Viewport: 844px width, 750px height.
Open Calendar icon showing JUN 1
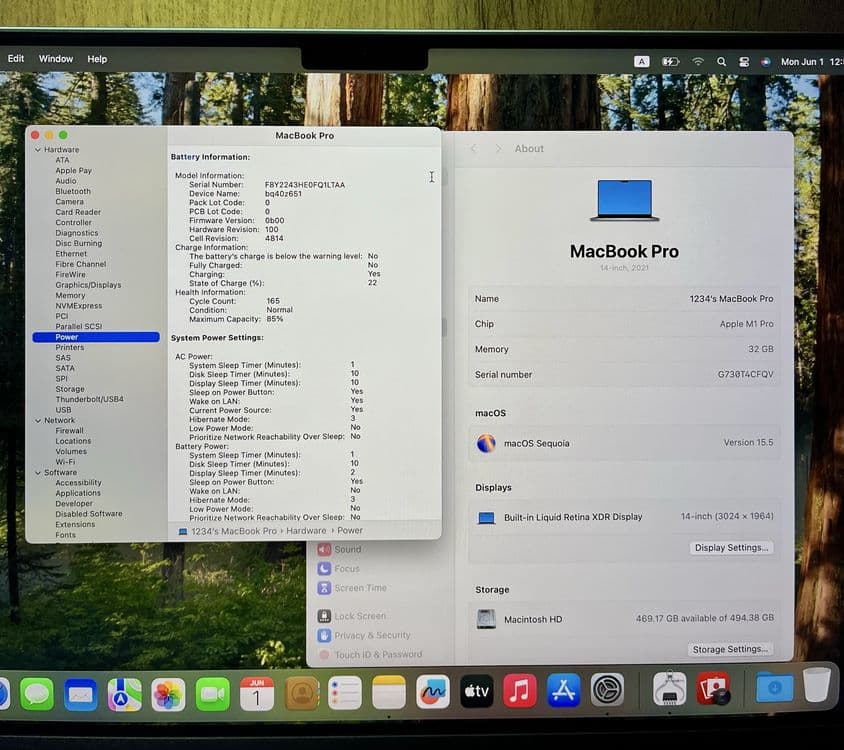coord(257,693)
